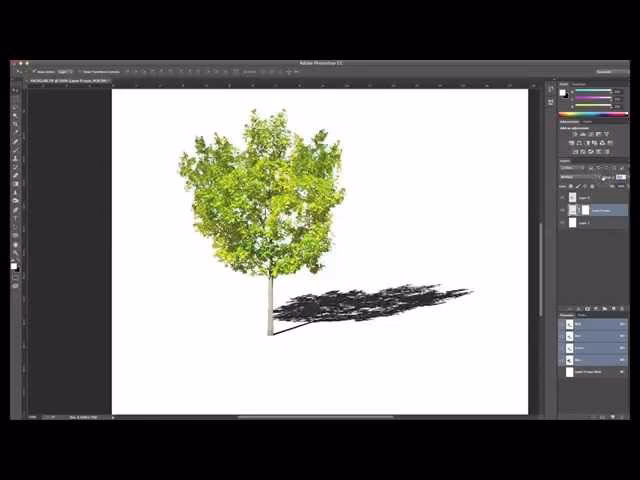640x480 pixels.
Task: Click the Delete layer trash icon
Action: 622,309
